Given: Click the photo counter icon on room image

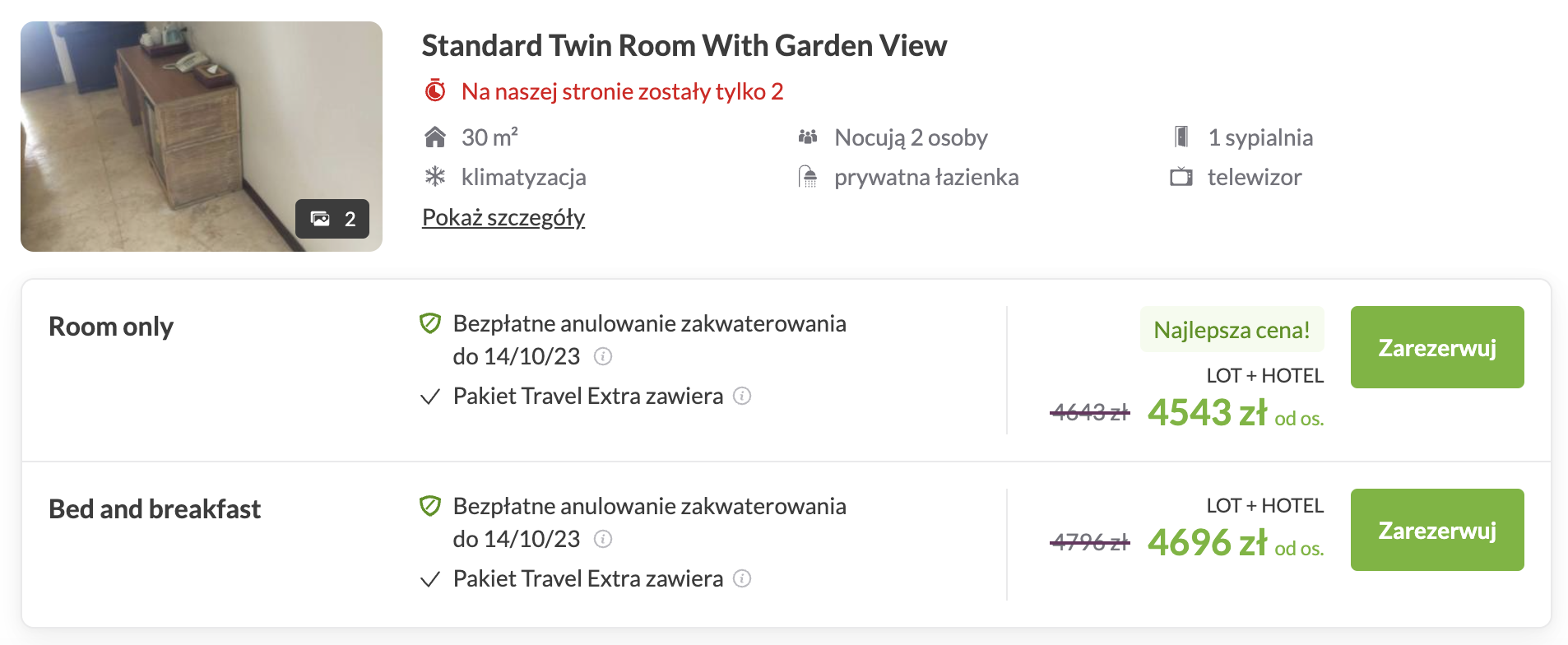Looking at the screenshot, I should tap(332, 220).
